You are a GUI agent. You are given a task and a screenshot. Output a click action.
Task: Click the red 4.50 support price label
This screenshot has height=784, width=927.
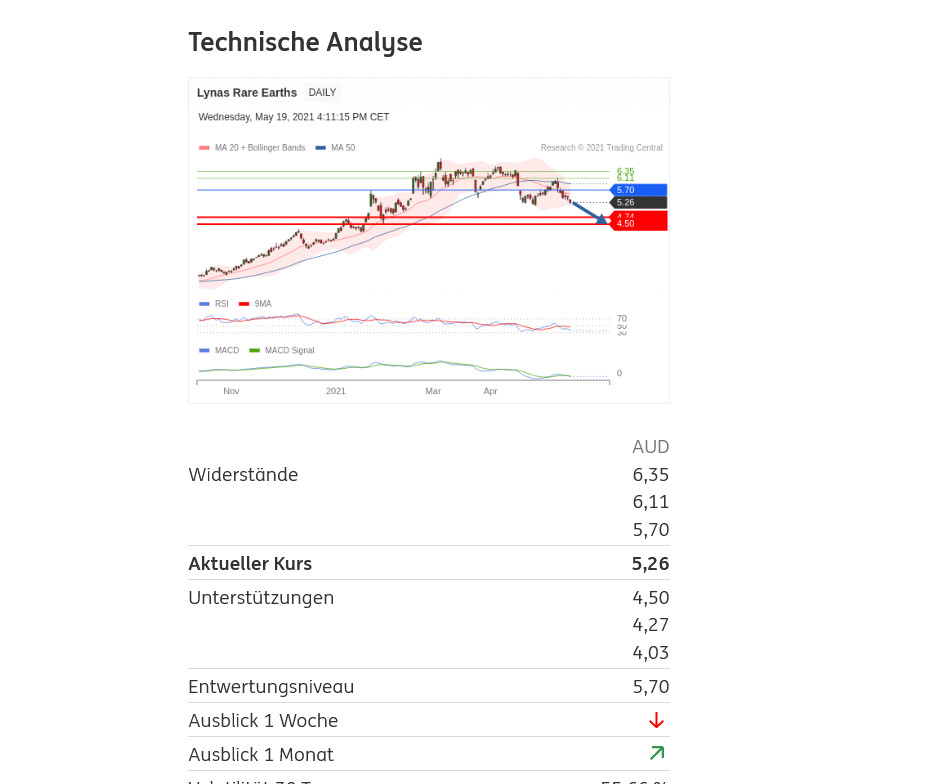point(638,224)
